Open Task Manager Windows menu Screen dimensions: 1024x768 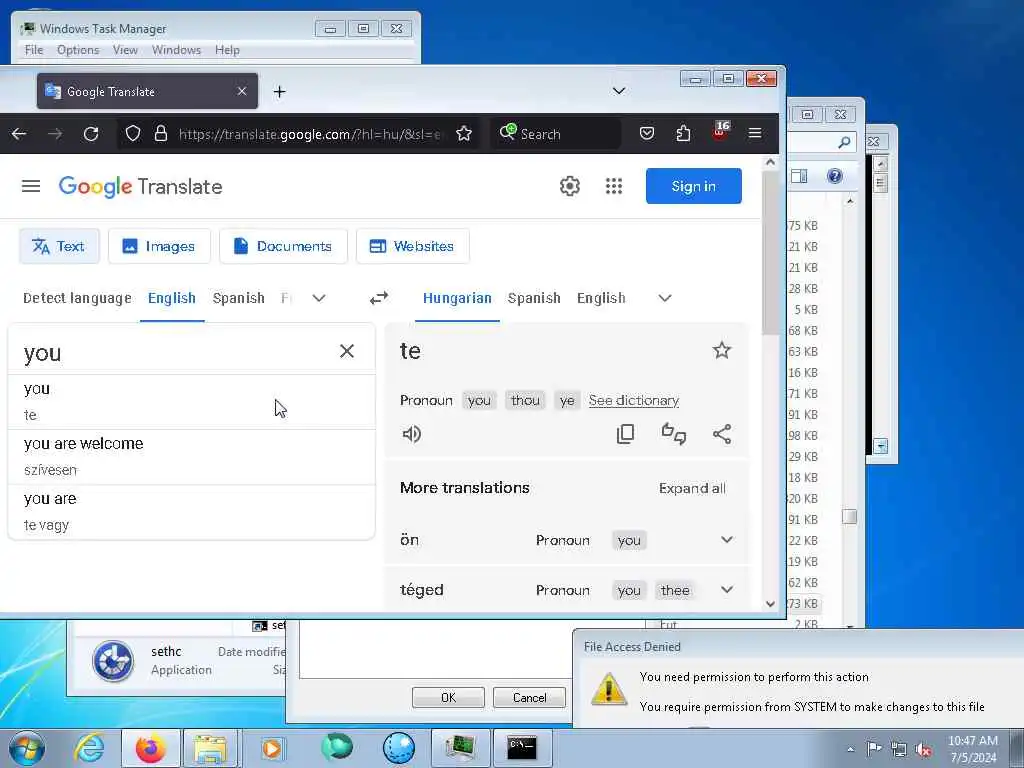pyautogui.click(x=176, y=50)
